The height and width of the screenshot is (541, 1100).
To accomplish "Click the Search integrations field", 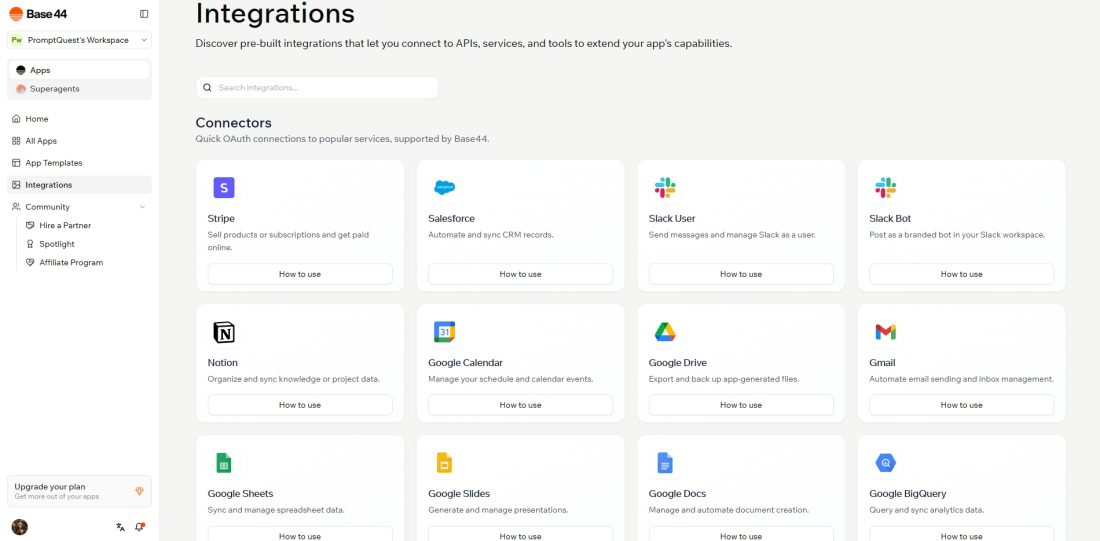I will (x=317, y=88).
